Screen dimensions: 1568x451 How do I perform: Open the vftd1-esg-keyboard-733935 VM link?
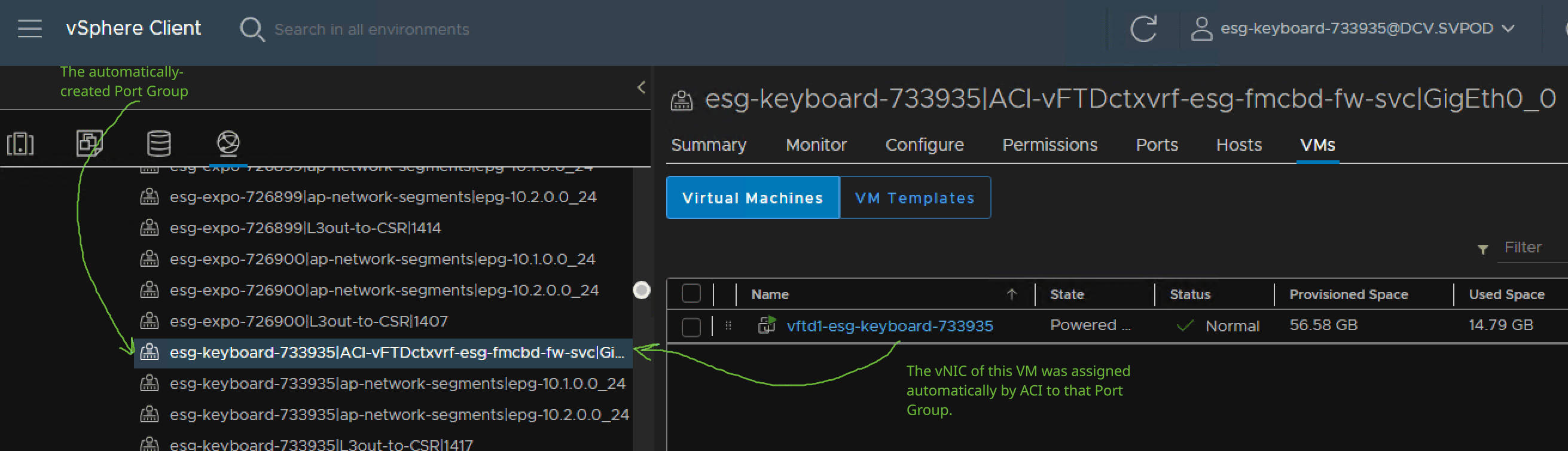(889, 326)
